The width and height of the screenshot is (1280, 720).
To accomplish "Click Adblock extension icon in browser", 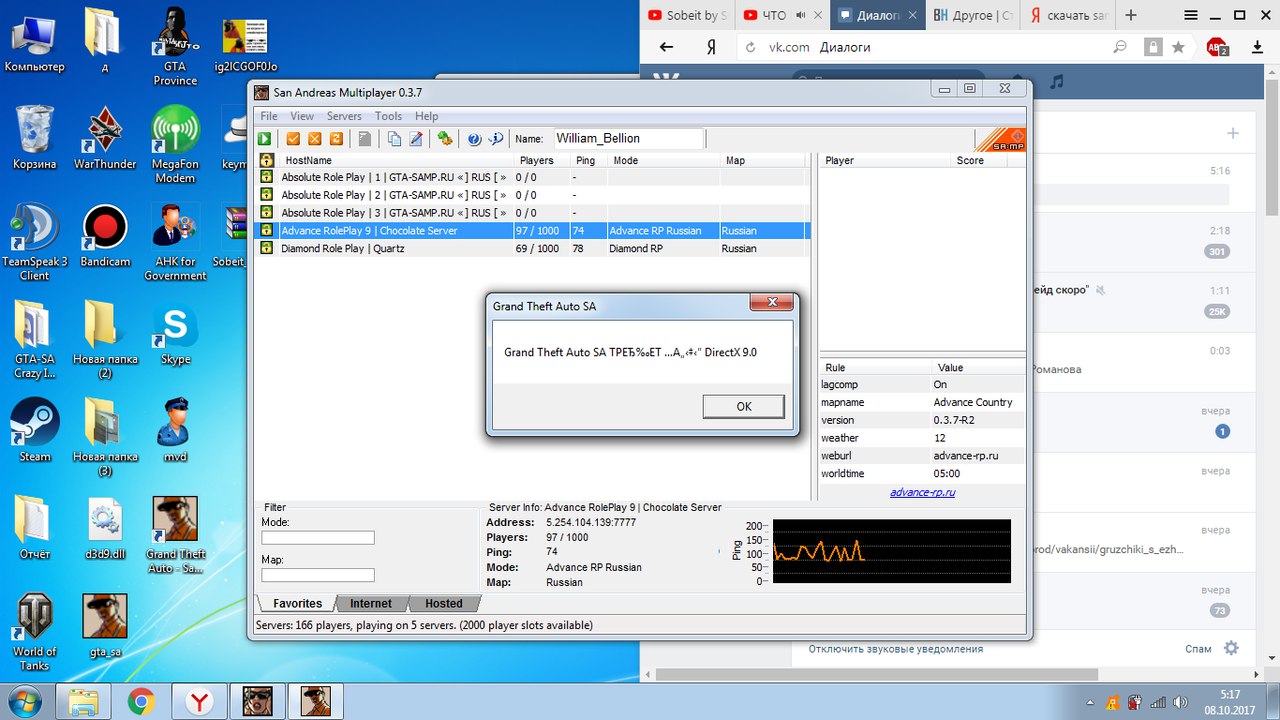I will [x=1217, y=47].
